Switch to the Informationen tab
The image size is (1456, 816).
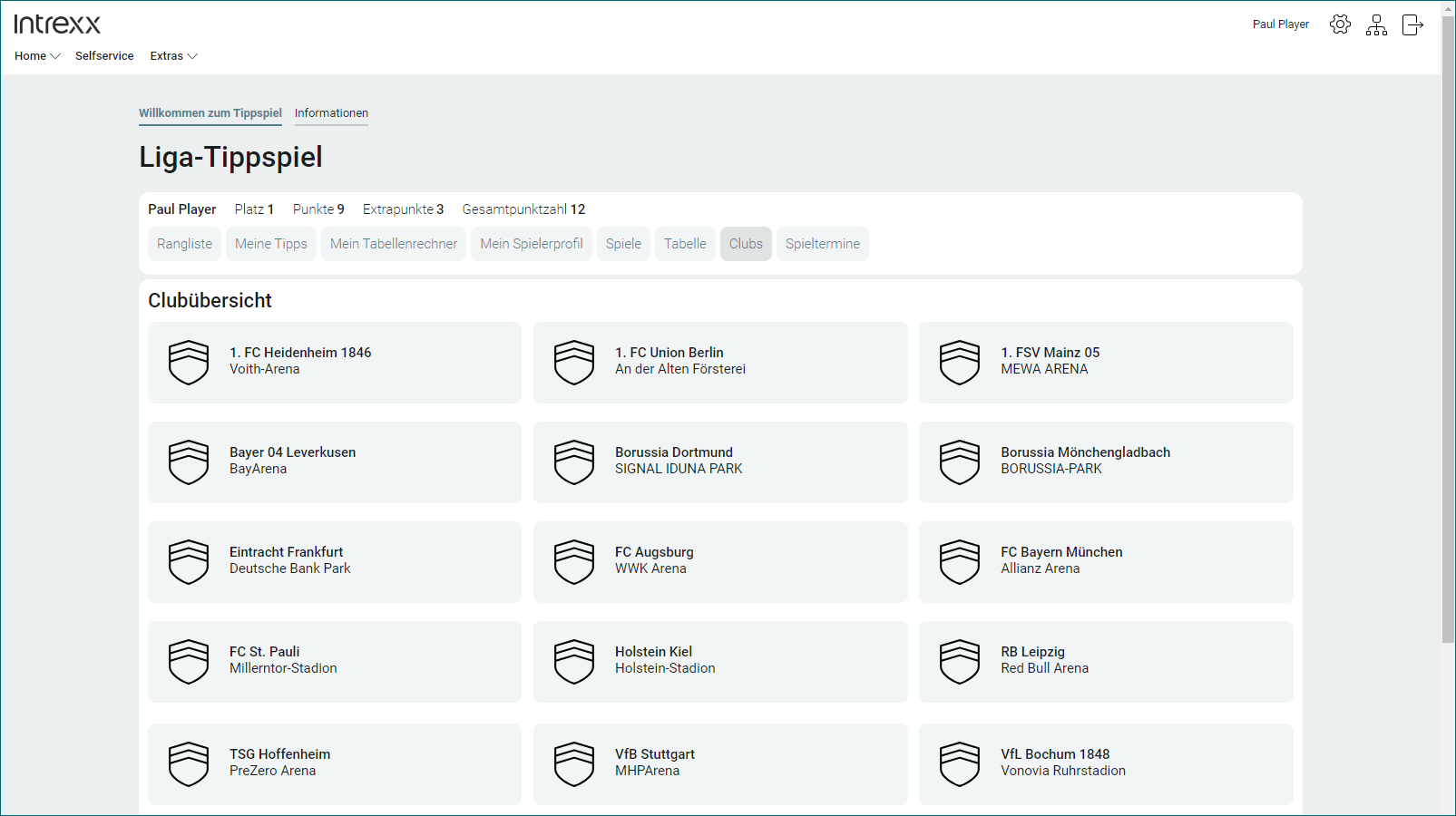(x=331, y=113)
